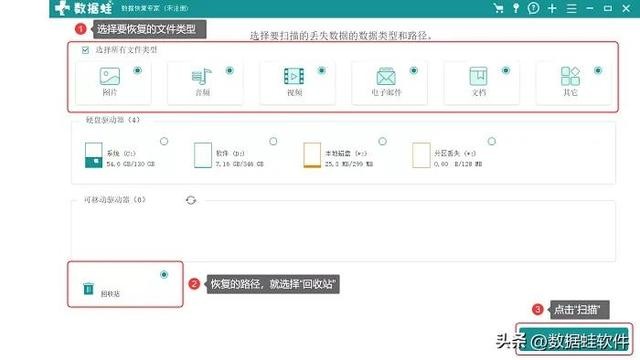
Task: Click the 本地磁盘 drive name label
Action: point(346,153)
